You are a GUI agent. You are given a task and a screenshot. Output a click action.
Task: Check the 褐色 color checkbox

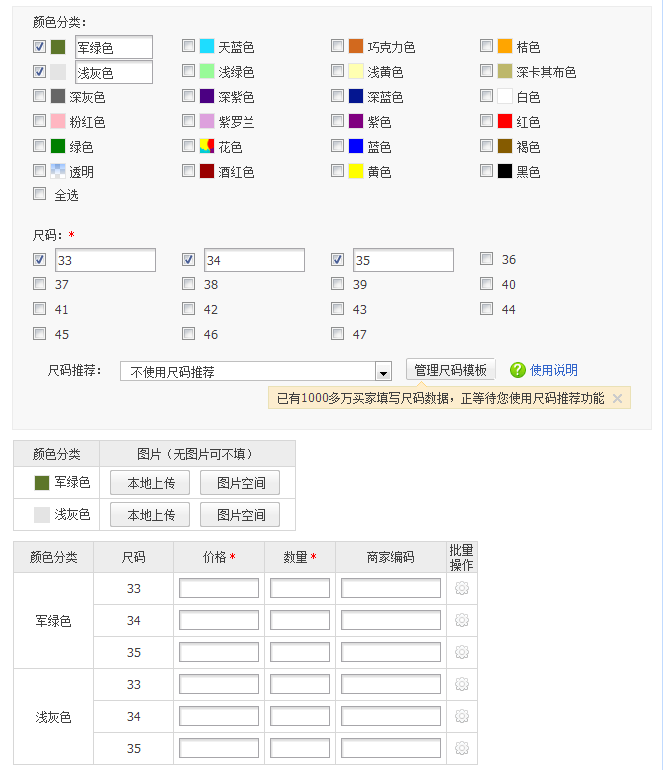point(486,145)
